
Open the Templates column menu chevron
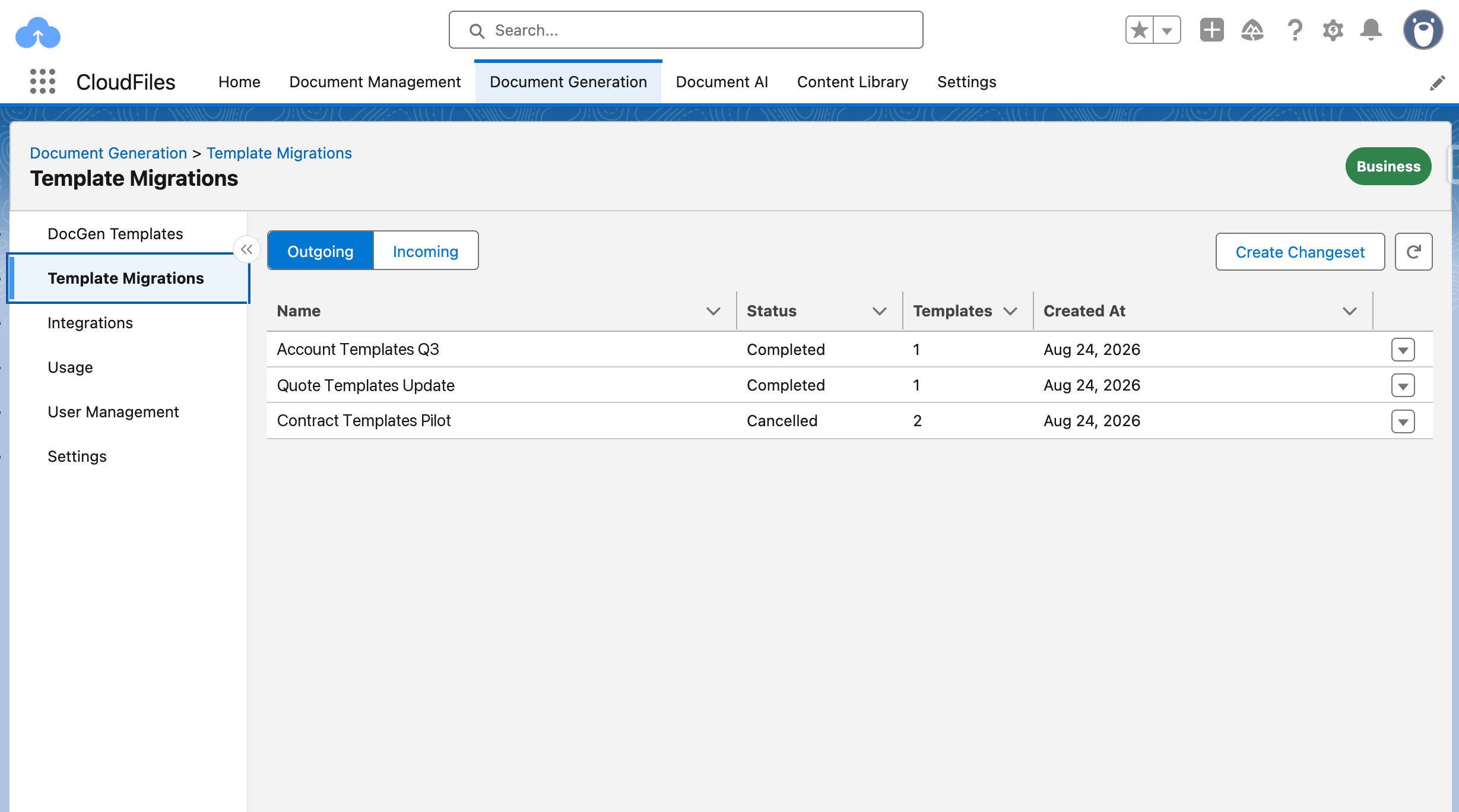click(x=1010, y=311)
